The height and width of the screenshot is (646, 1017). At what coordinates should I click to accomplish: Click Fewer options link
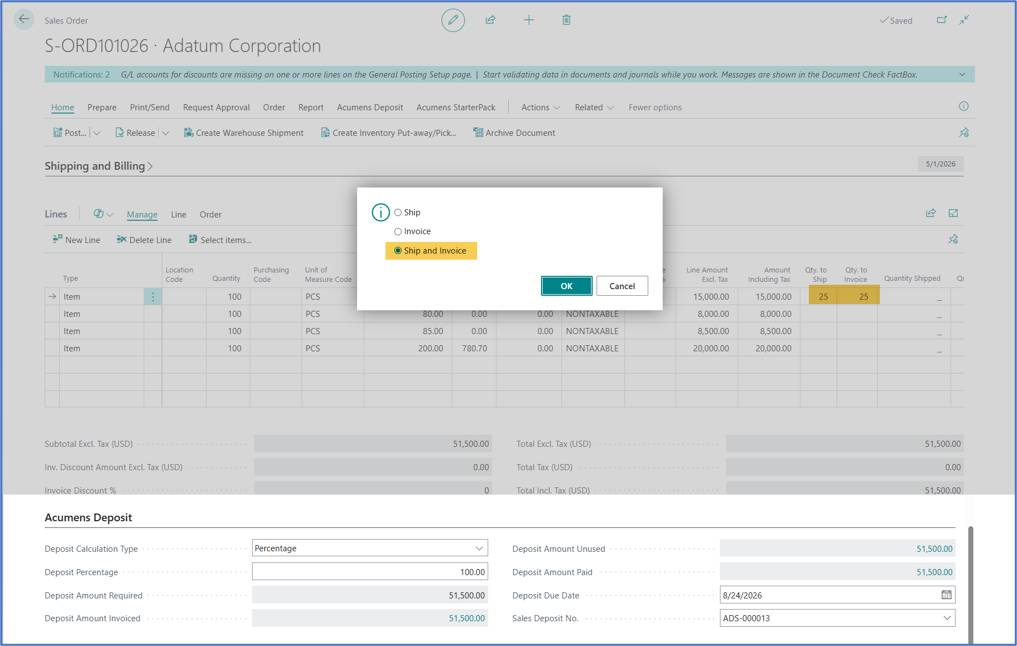click(x=655, y=107)
